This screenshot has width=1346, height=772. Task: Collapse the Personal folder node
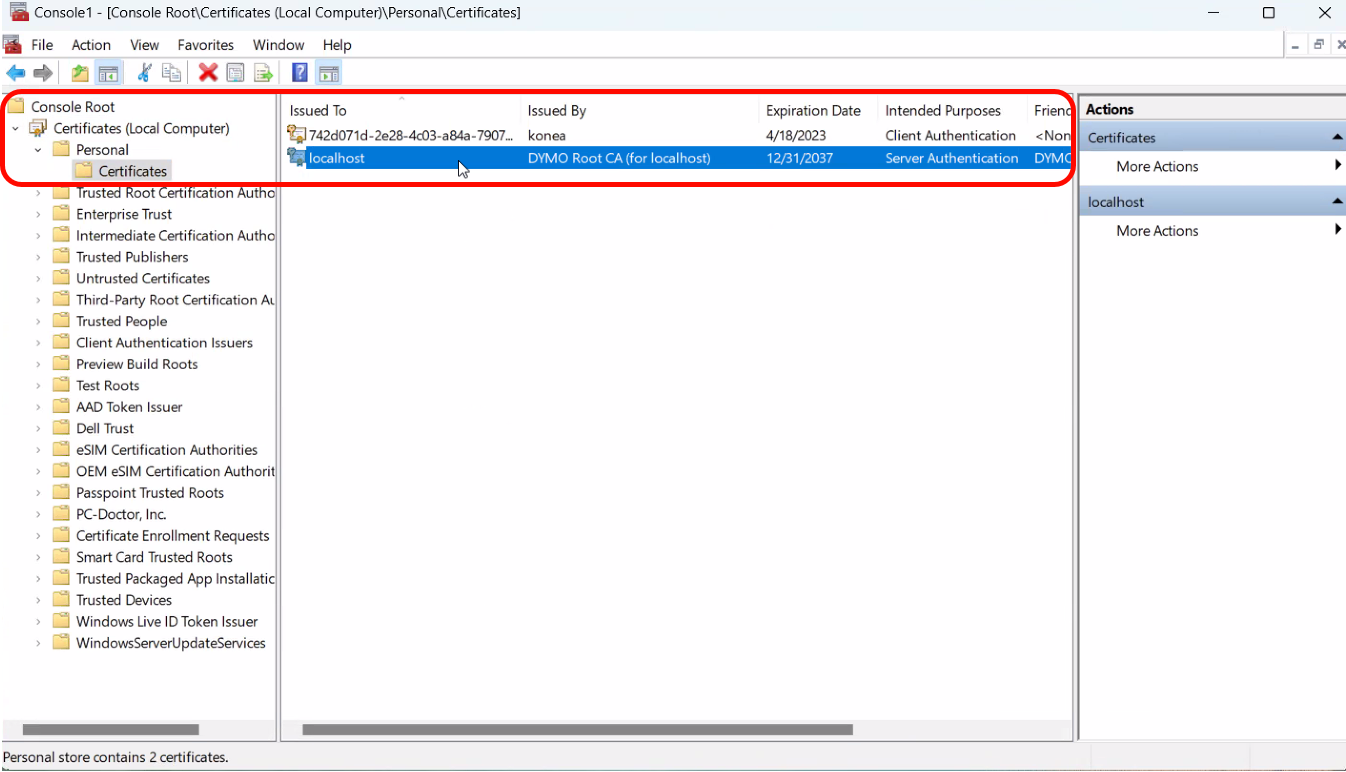38,150
